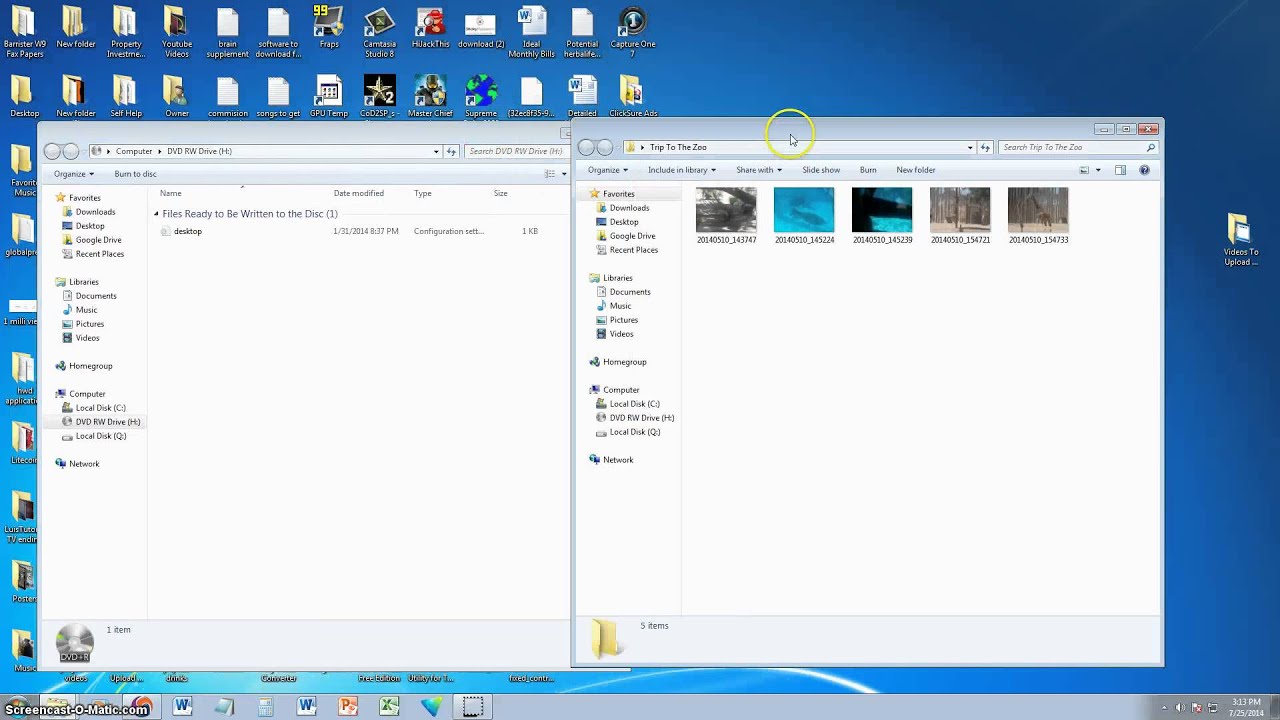Open GPU Temp desktop icon
The width and height of the screenshot is (1280, 720).
click(329, 97)
